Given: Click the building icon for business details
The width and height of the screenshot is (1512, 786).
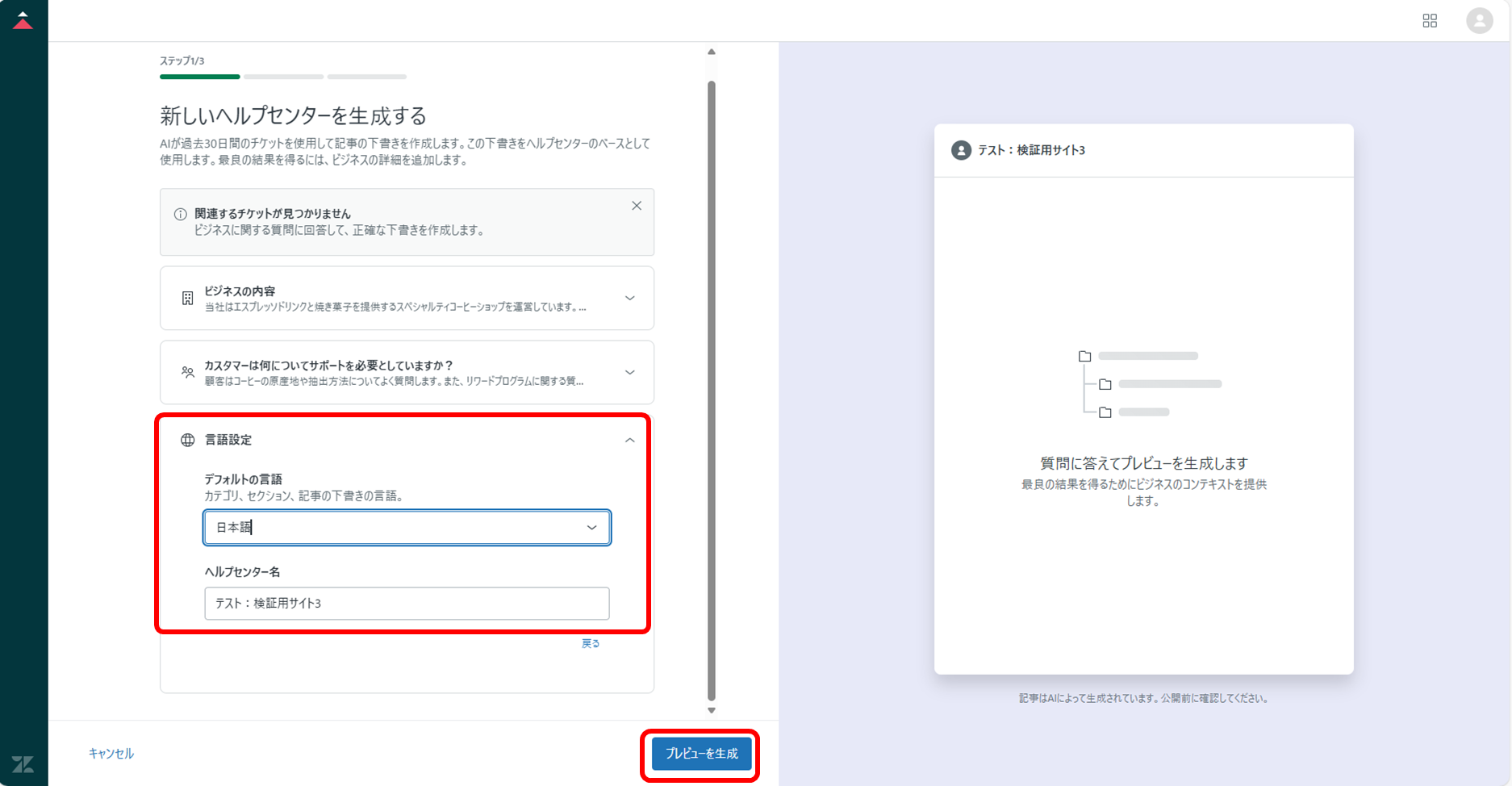Looking at the screenshot, I should (x=187, y=299).
